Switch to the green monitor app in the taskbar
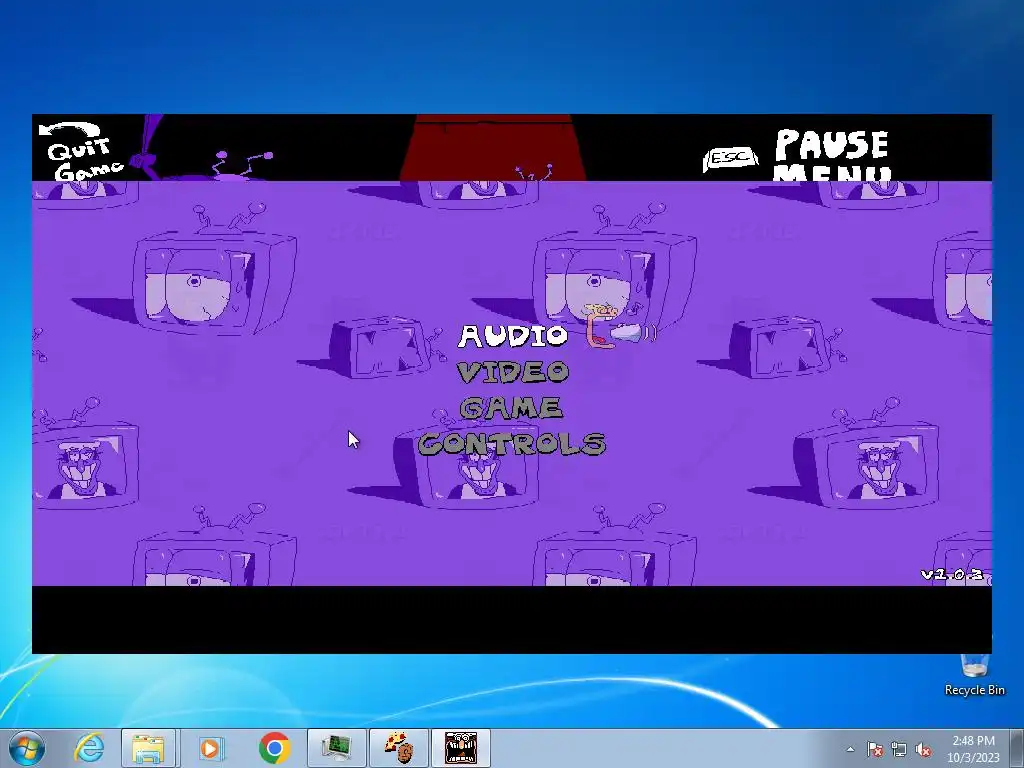Image resolution: width=1024 pixels, height=768 pixels. [x=337, y=748]
